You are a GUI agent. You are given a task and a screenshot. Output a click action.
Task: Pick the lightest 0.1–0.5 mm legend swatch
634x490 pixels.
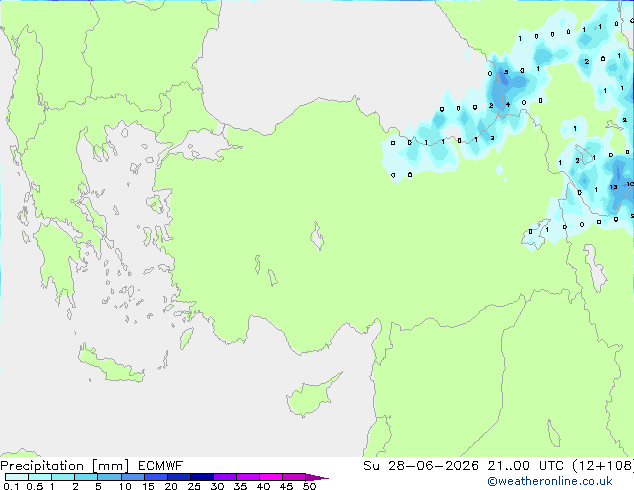[x=17, y=477]
